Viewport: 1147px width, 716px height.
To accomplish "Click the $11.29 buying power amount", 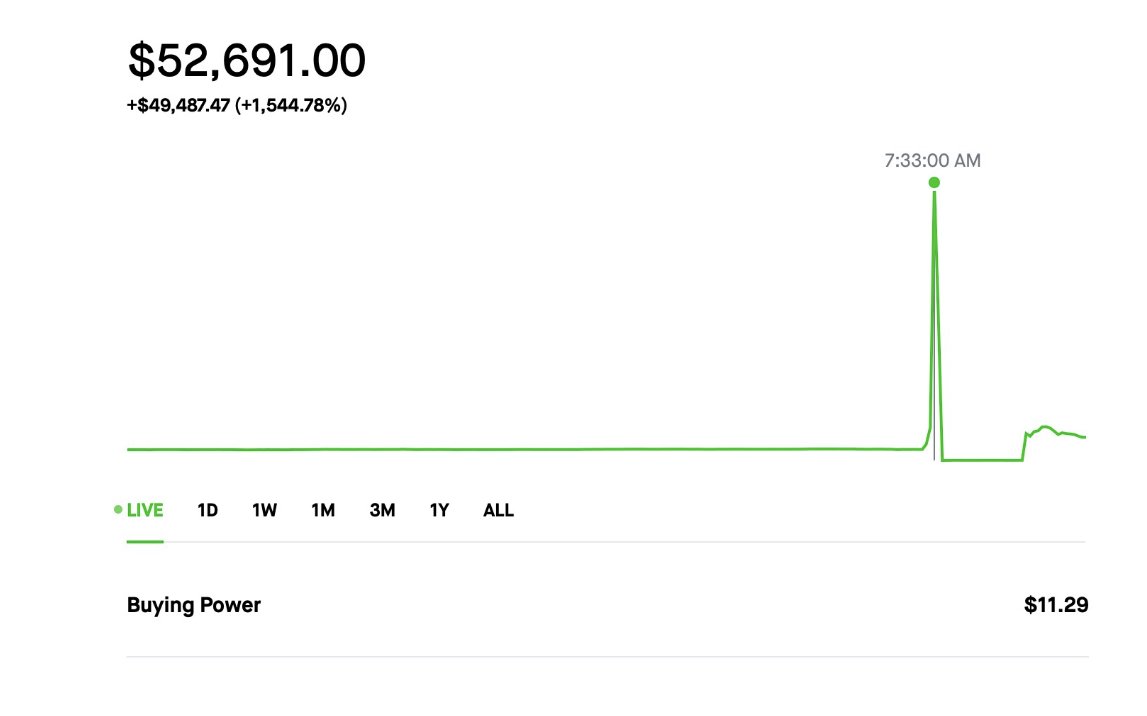I will point(1056,605).
